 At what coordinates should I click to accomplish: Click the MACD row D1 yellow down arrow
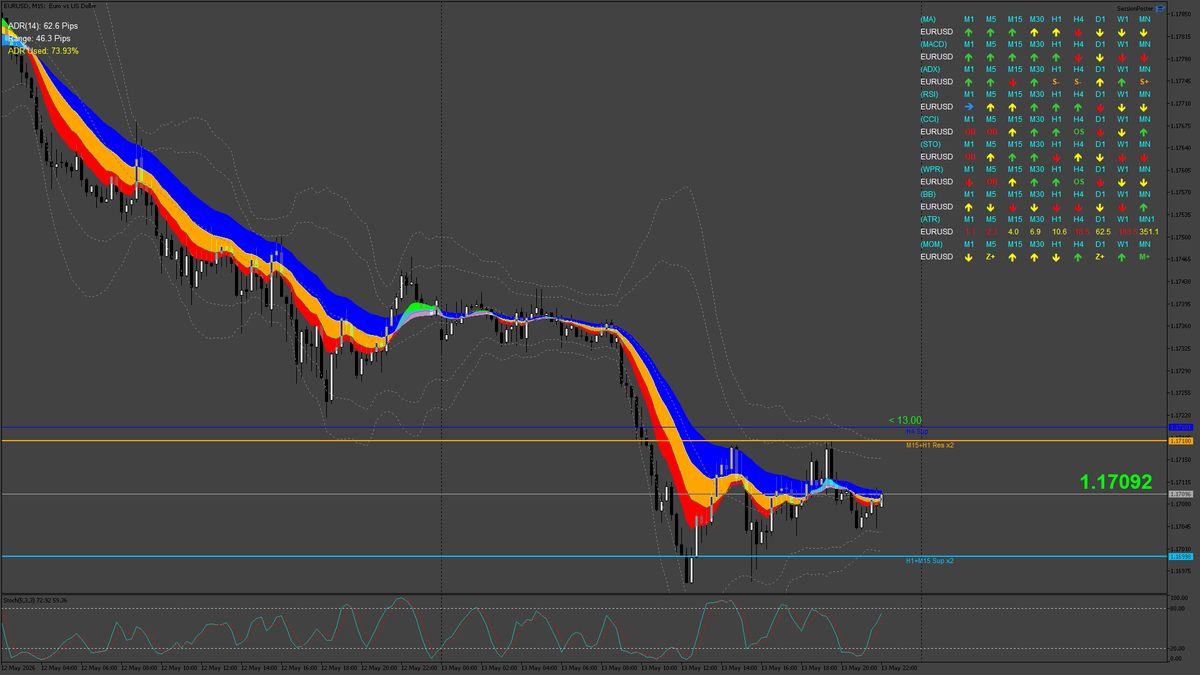[1101, 56]
